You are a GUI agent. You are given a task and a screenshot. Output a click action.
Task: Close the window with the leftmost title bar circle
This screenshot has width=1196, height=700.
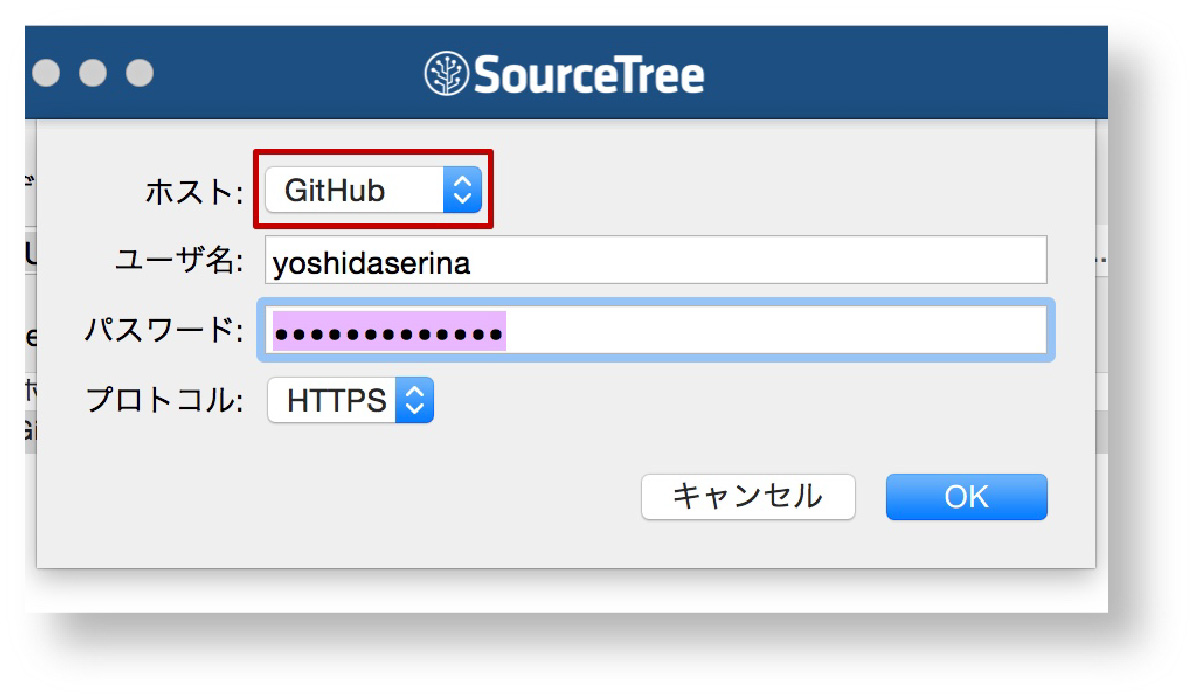[47, 73]
